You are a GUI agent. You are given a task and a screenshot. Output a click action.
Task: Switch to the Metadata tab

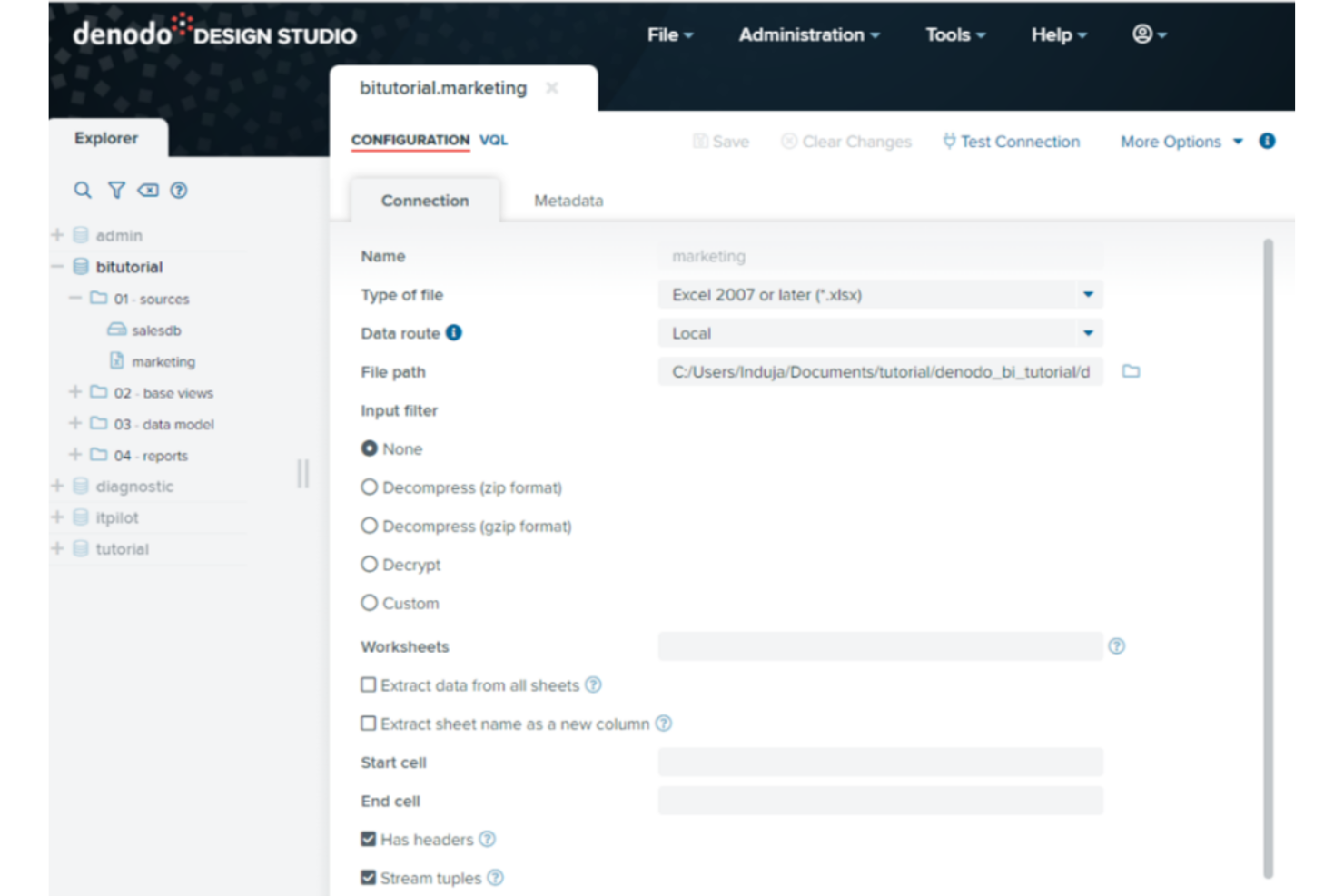pos(568,201)
